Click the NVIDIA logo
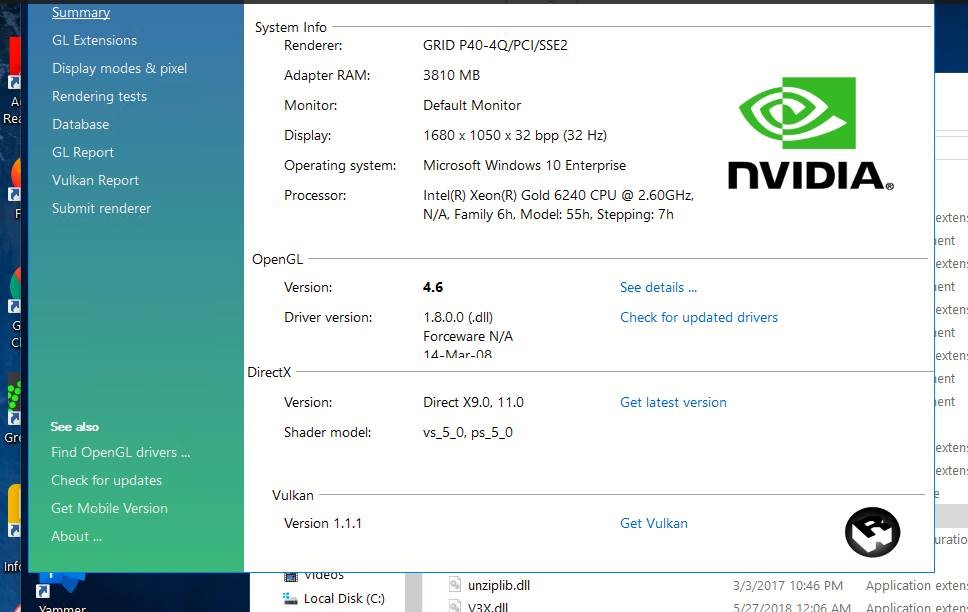The image size is (968, 612). point(809,133)
